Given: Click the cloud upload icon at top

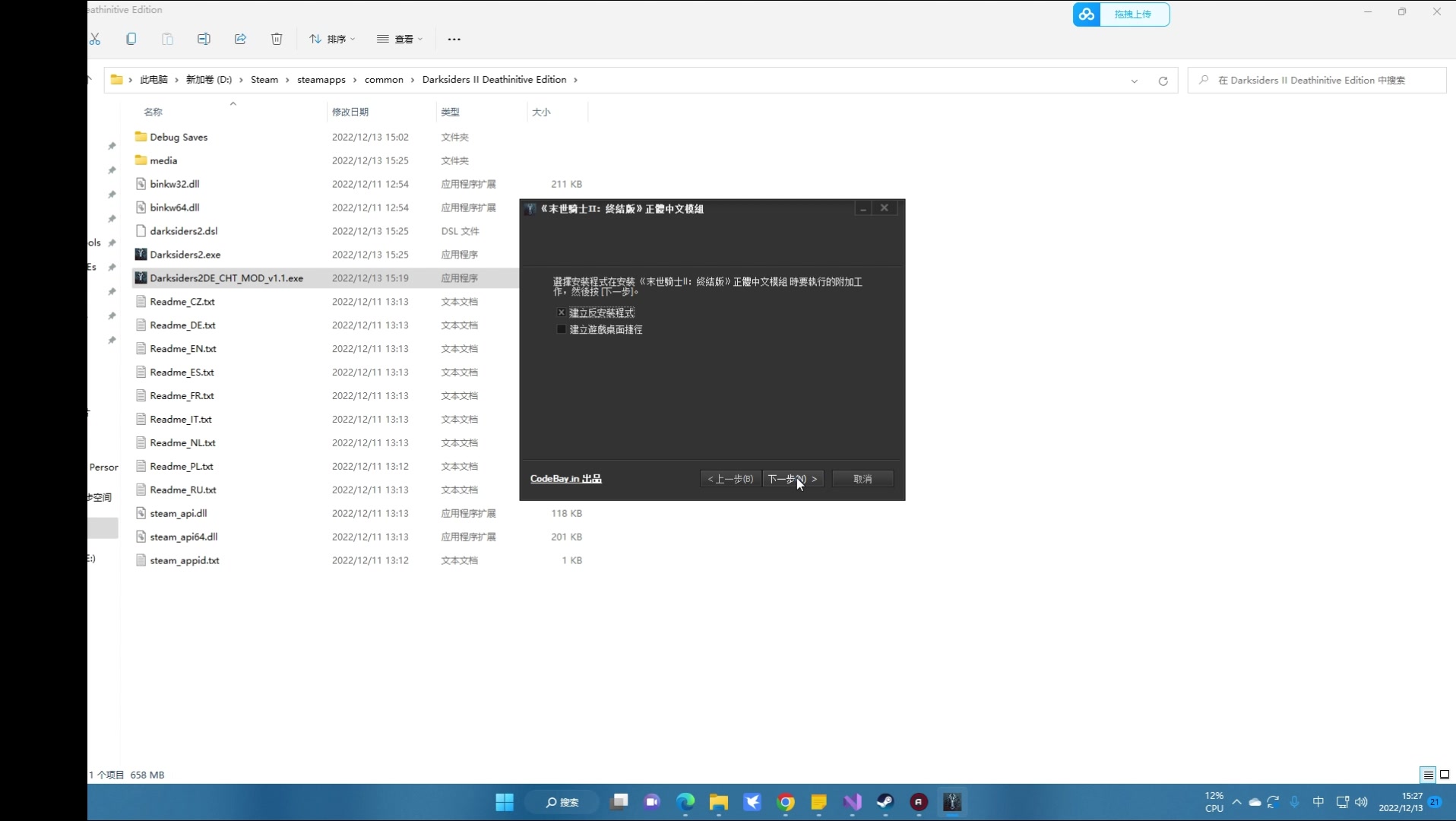Looking at the screenshot, I should click(x=1087, y=14).
